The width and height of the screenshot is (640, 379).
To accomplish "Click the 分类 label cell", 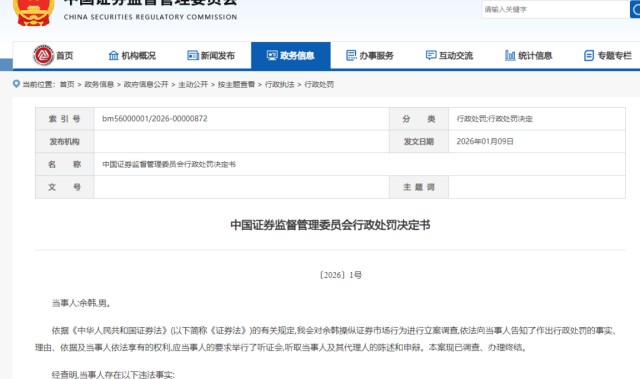I will pos(419,119).
